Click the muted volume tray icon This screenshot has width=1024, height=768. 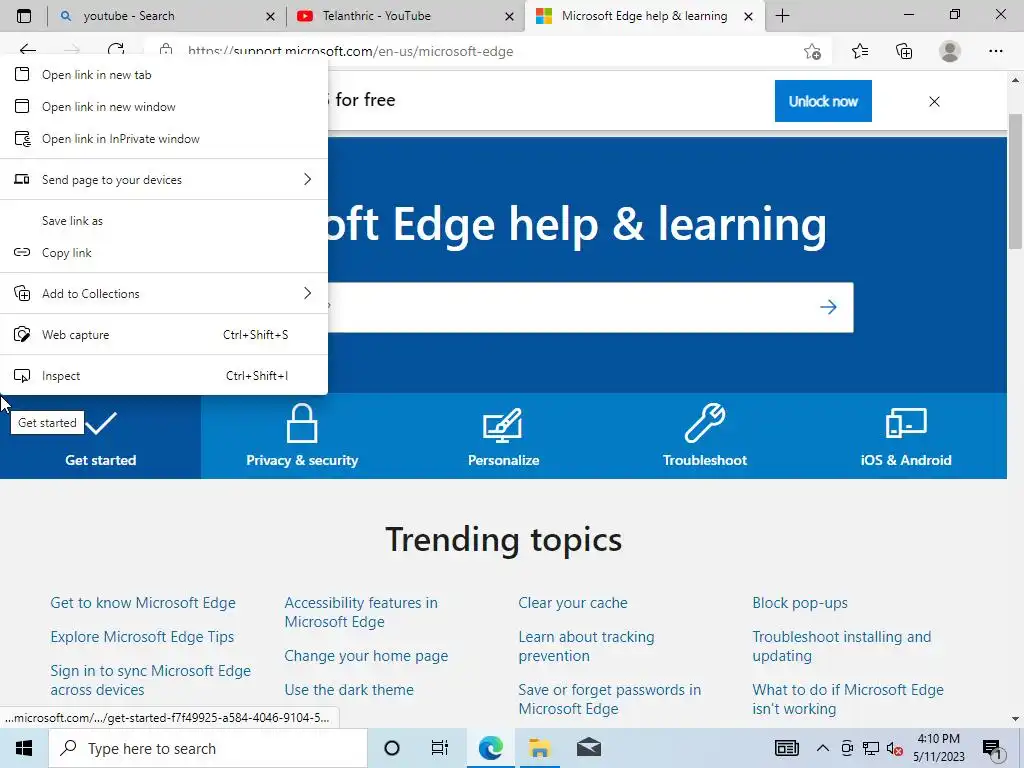click(x=894, y=748)
